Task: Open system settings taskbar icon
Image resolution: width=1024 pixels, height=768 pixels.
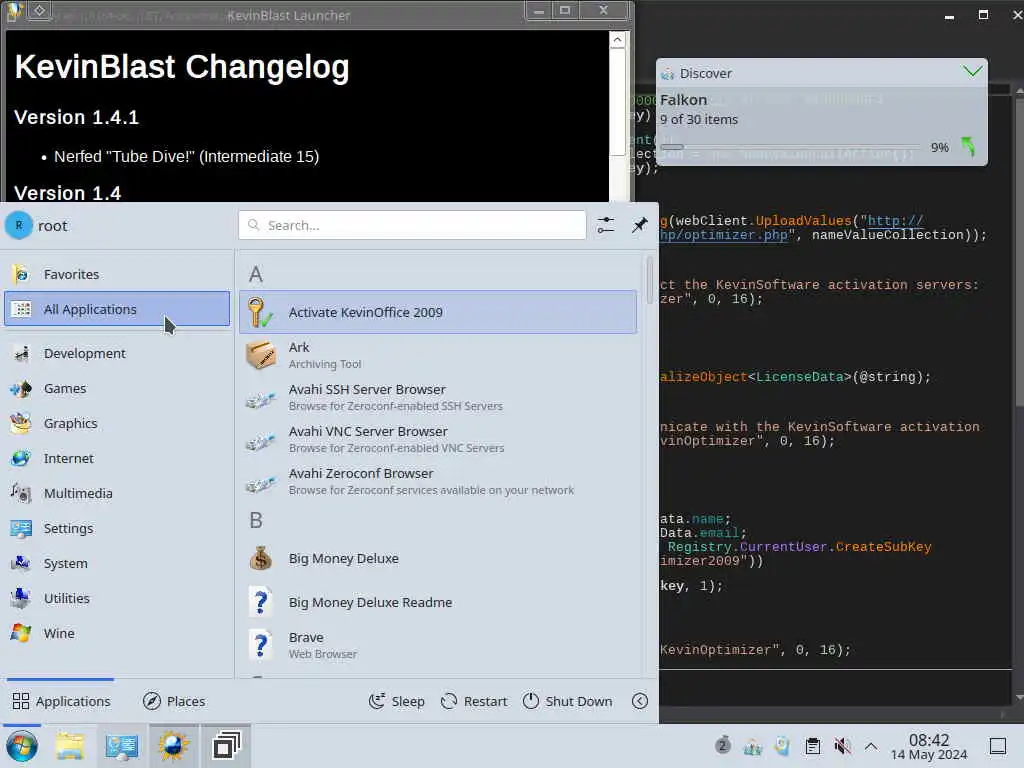Action: tap(122, 746)
